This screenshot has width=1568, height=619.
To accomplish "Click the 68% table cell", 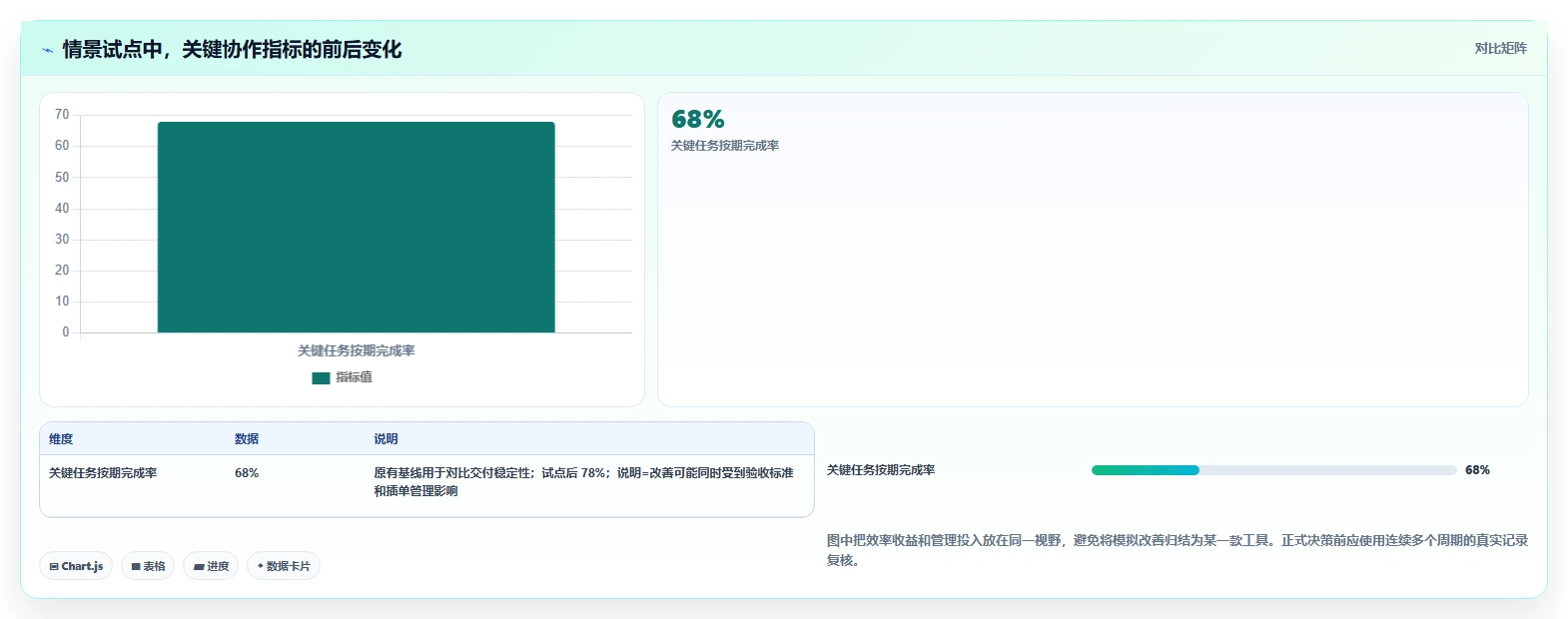I will pos(247,473).
